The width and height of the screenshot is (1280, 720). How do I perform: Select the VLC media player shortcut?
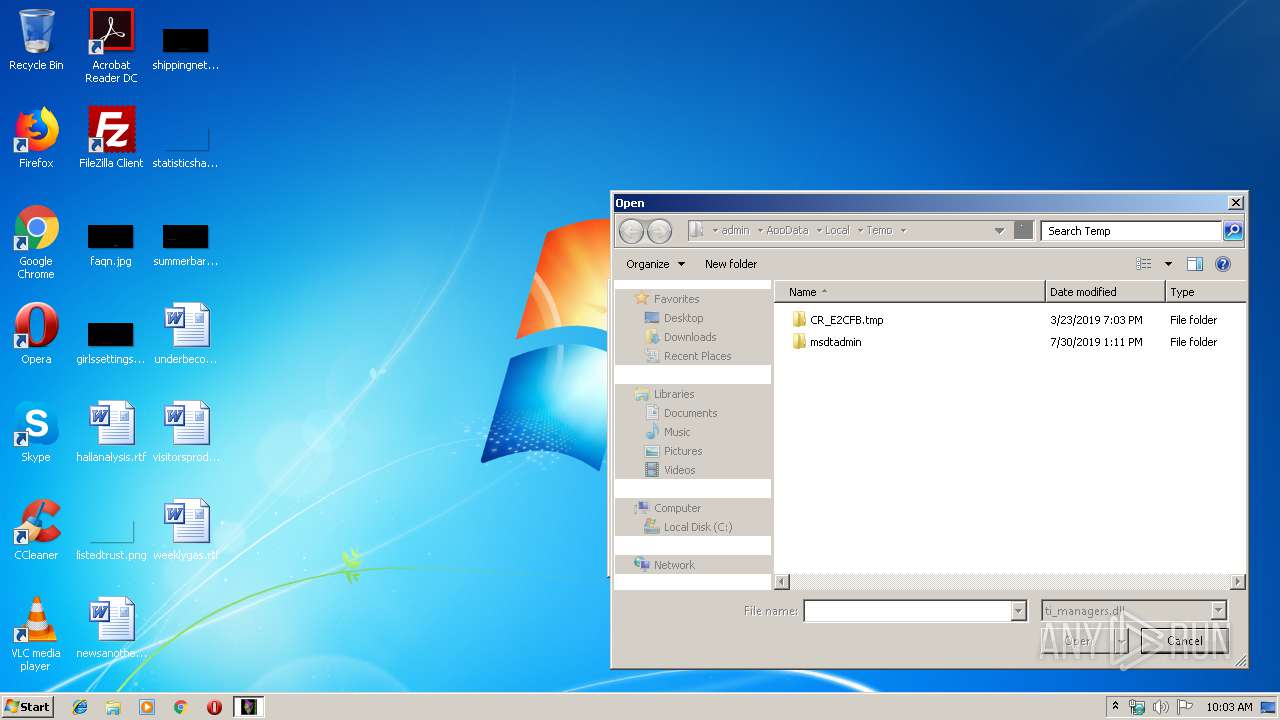coord(36,634)
